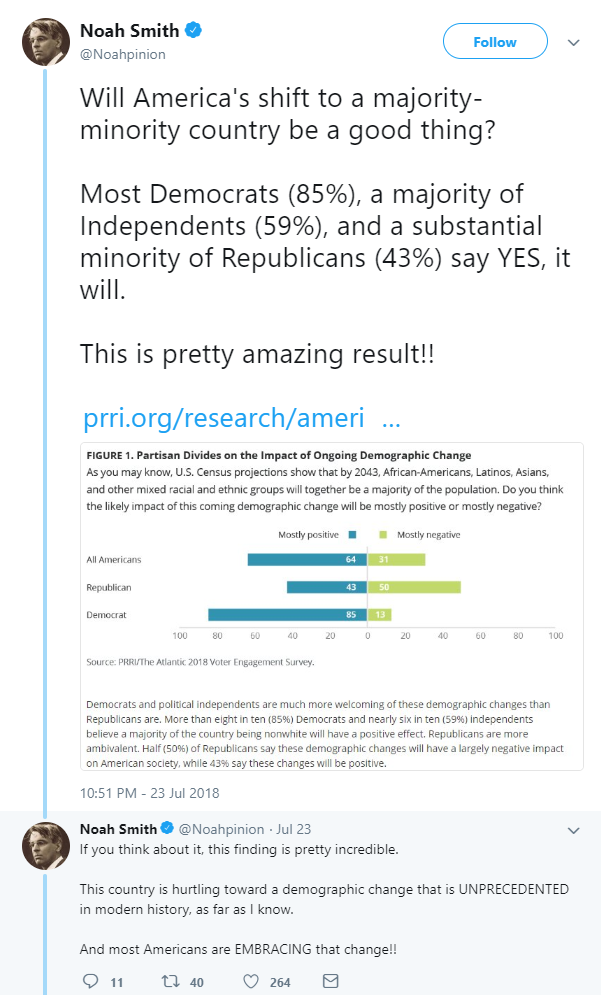Click the Republican 43 blue bar in chart
The height and width of the screenshot is (995, 601).
pyautogui.click(x=326, y=587)
